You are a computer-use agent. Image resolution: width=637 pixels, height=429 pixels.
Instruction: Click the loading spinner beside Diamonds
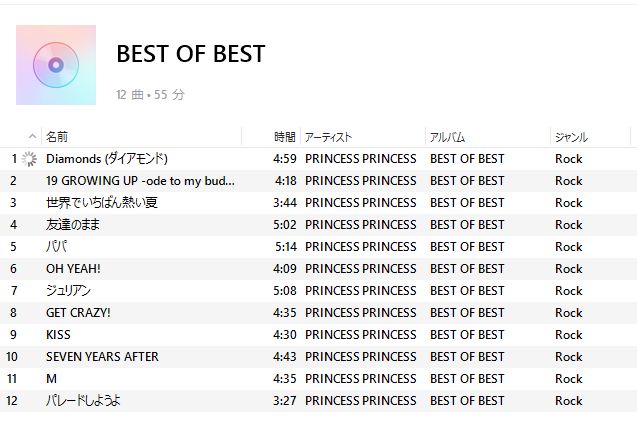point(30,159)
